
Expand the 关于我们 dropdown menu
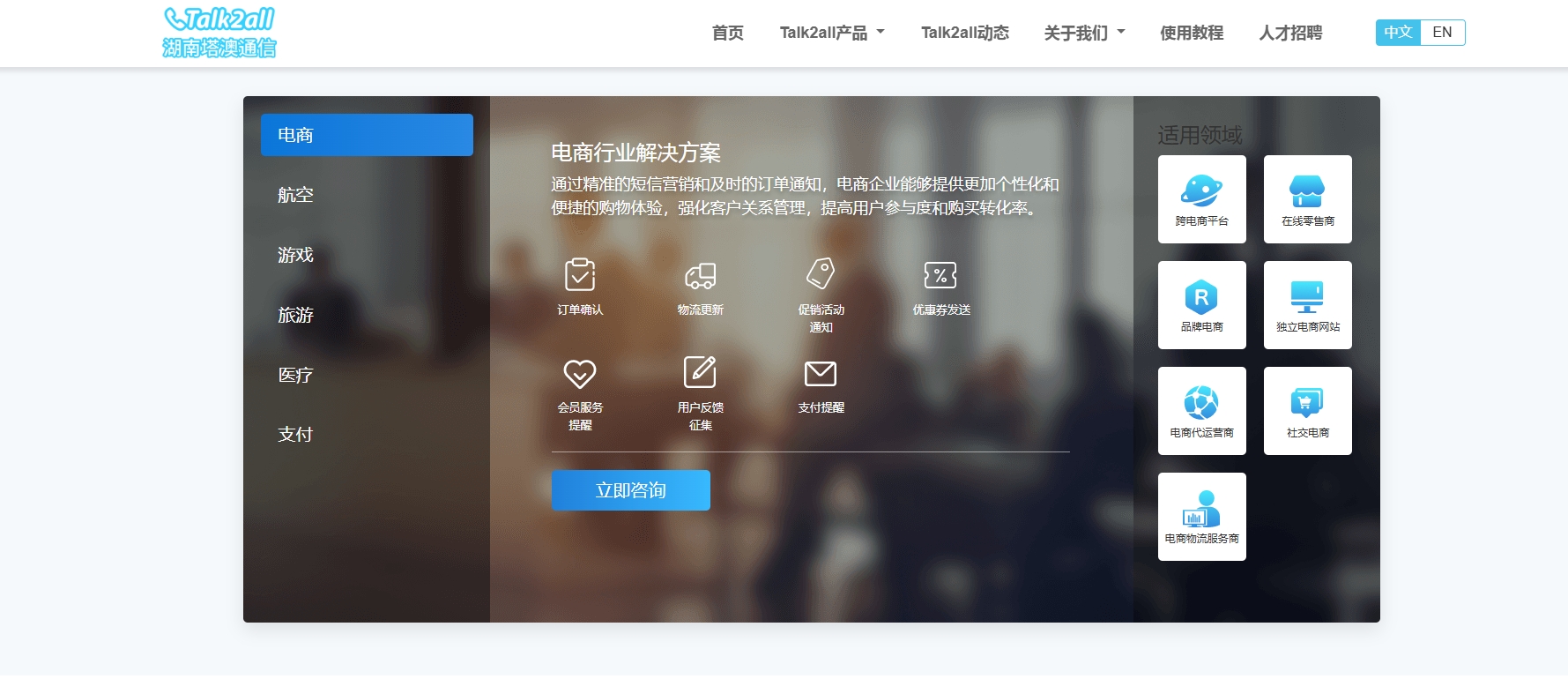pos(1084,33)
